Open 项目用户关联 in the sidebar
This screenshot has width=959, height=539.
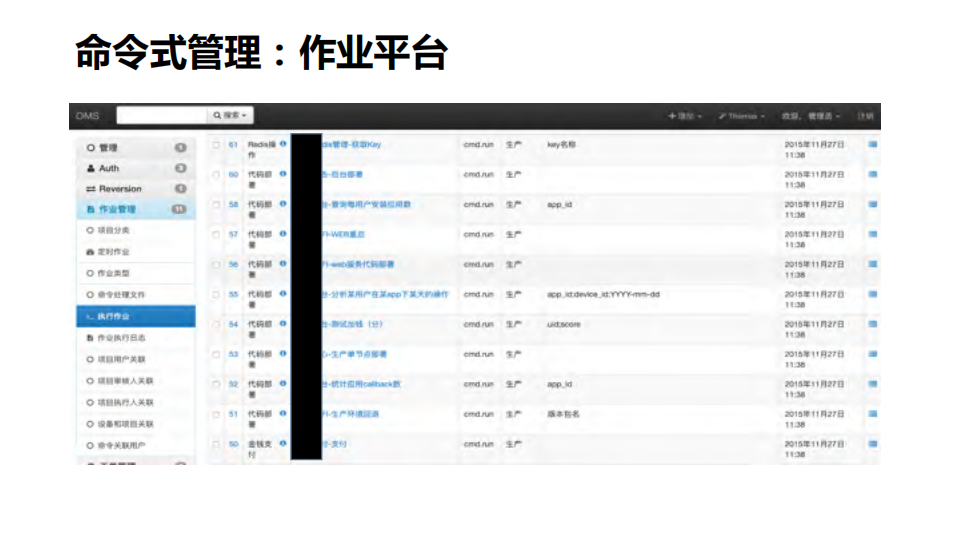coord(136,359)
